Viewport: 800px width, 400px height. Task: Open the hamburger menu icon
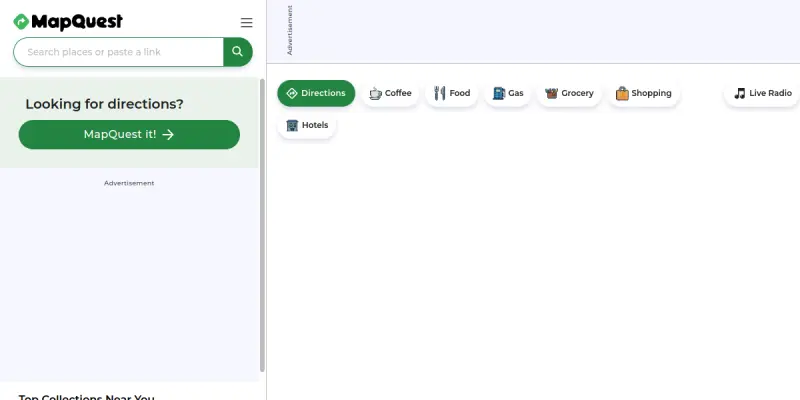click(246, 22)
